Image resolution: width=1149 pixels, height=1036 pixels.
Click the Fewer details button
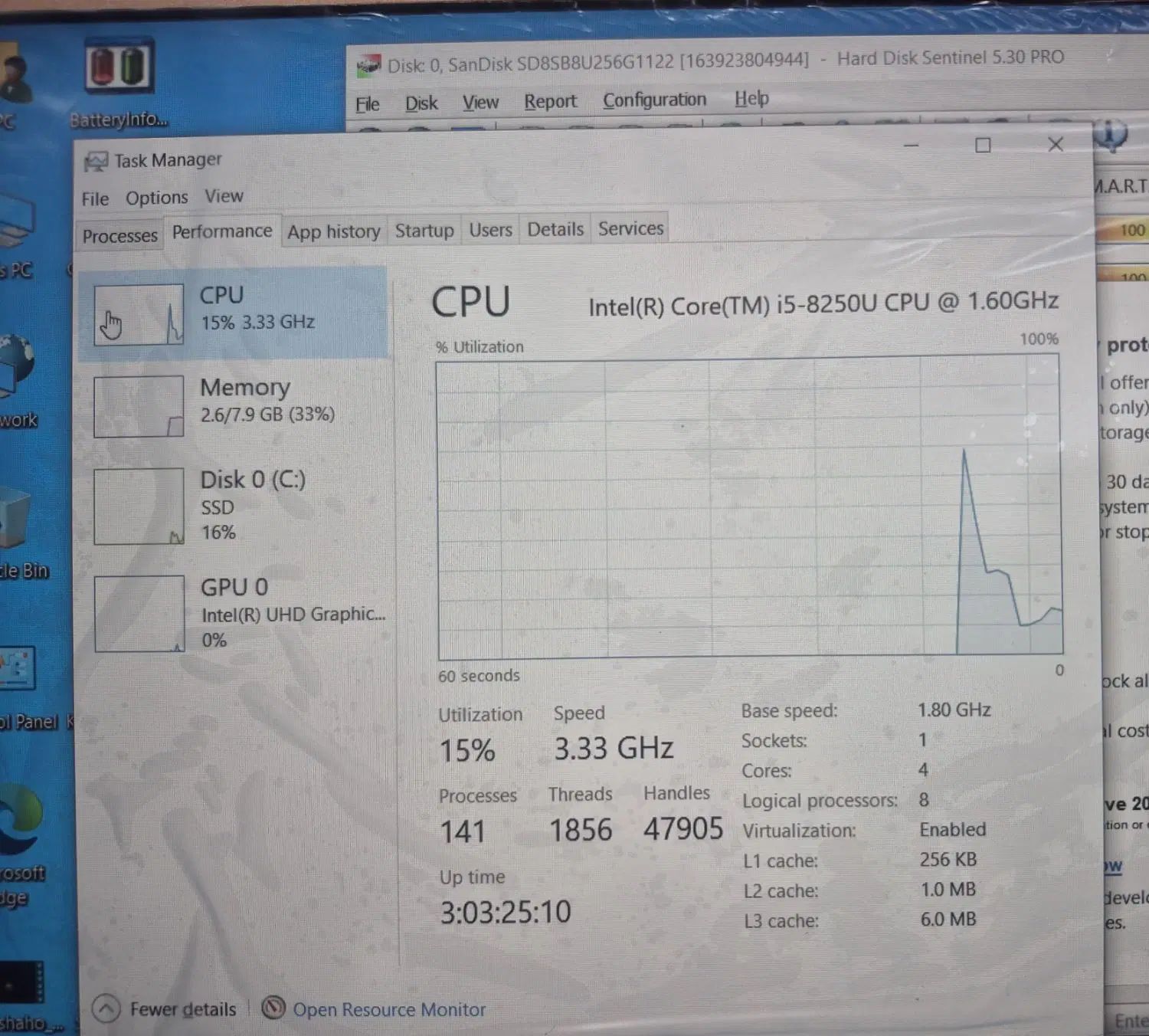(x=165, y=1009)
